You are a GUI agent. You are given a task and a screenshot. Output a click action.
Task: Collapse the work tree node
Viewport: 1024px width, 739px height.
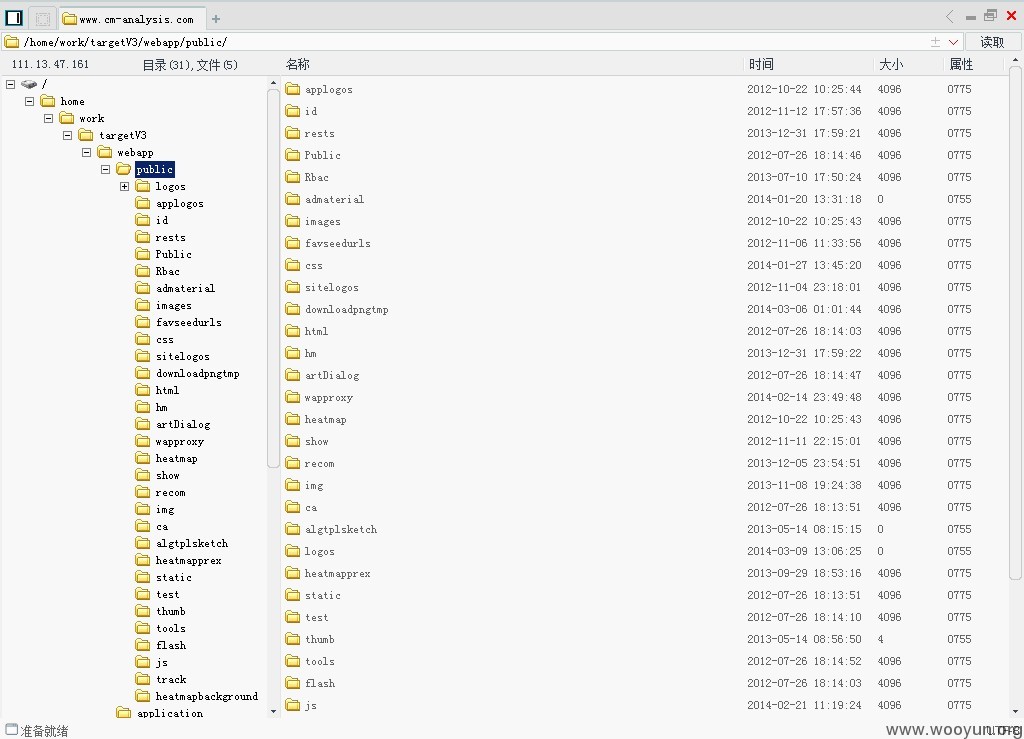(x=48, y=118)
